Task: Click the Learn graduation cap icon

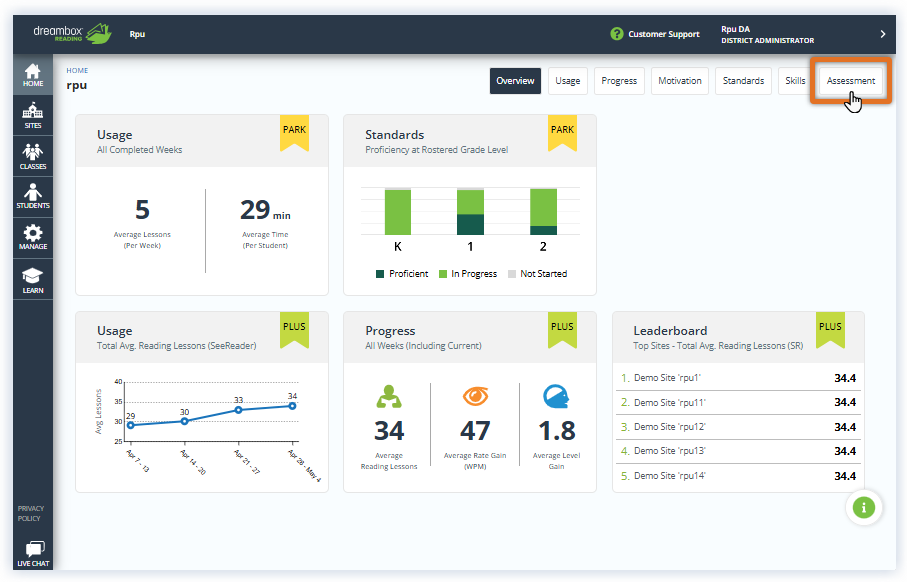Action: click(32, 277)
